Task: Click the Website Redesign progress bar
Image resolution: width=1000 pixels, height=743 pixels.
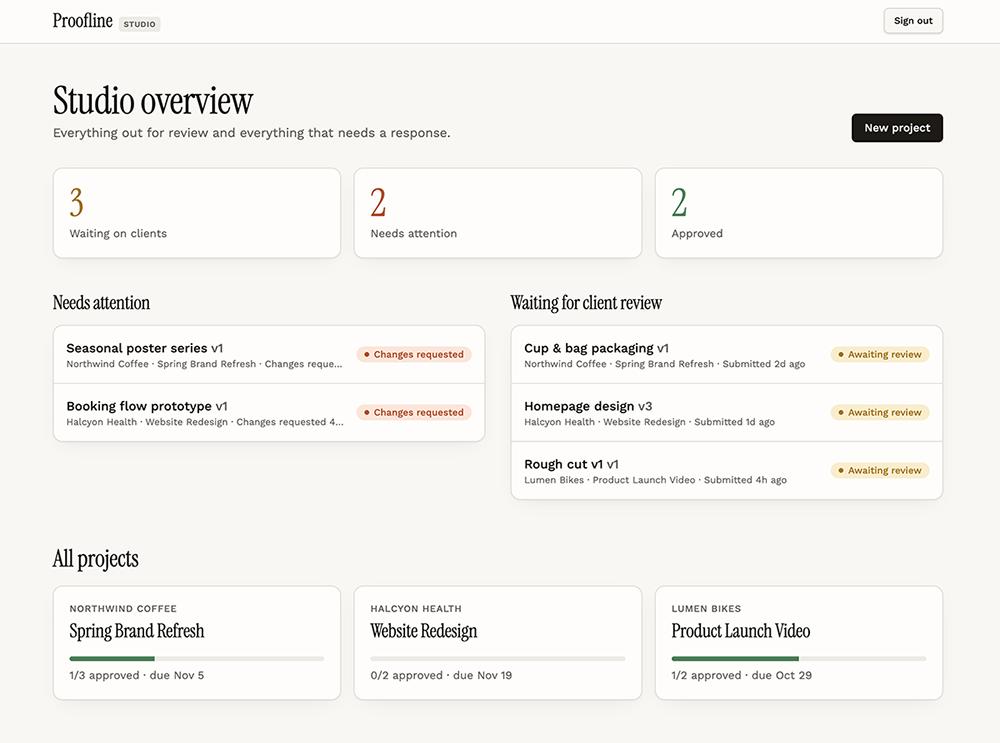Action: 497,659
